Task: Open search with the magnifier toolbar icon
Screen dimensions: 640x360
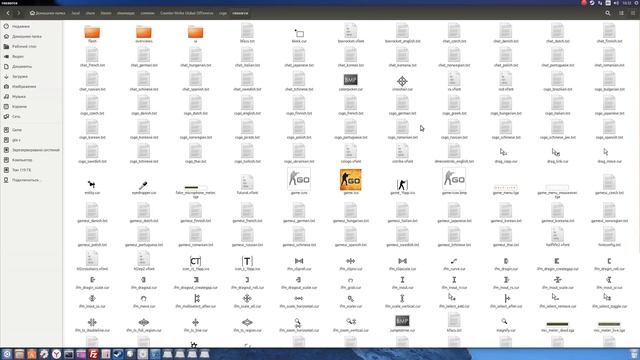Action: tap(608, 13)
